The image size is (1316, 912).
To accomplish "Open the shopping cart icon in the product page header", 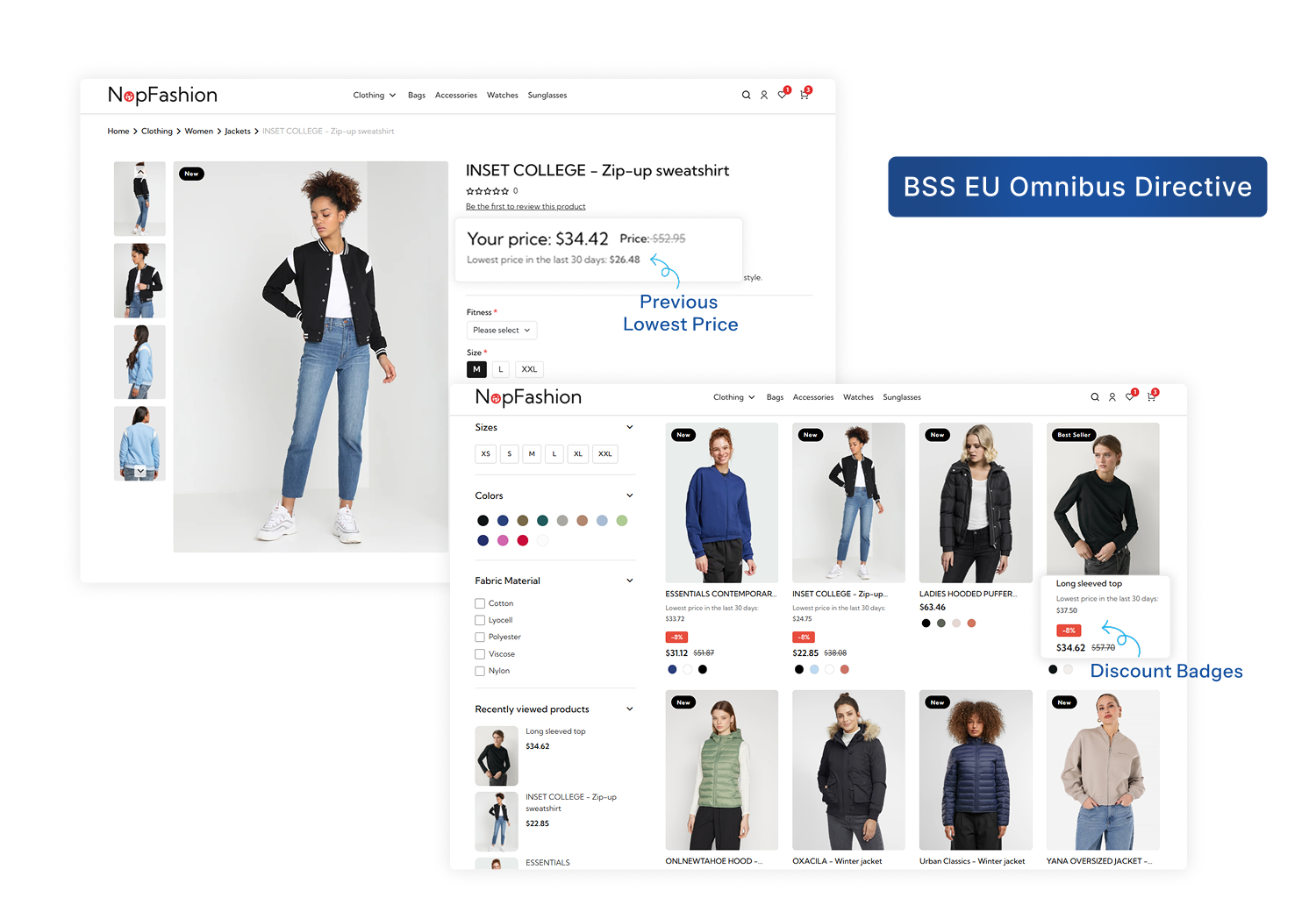I will click(804, 94).
